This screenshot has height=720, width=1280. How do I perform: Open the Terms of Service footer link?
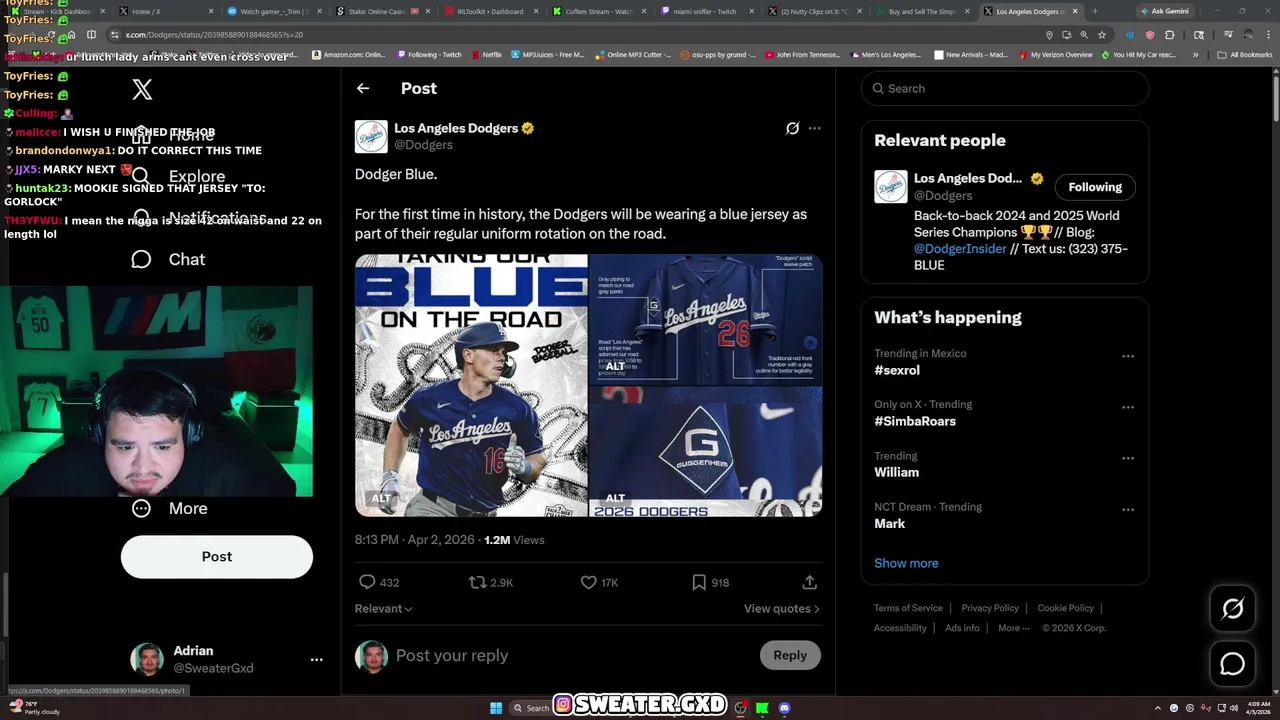point(908,608)
